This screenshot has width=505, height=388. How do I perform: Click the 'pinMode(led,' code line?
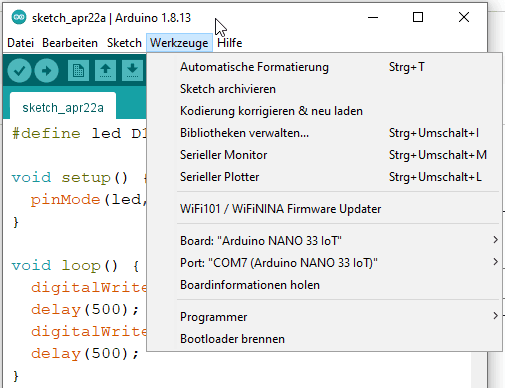89,200
